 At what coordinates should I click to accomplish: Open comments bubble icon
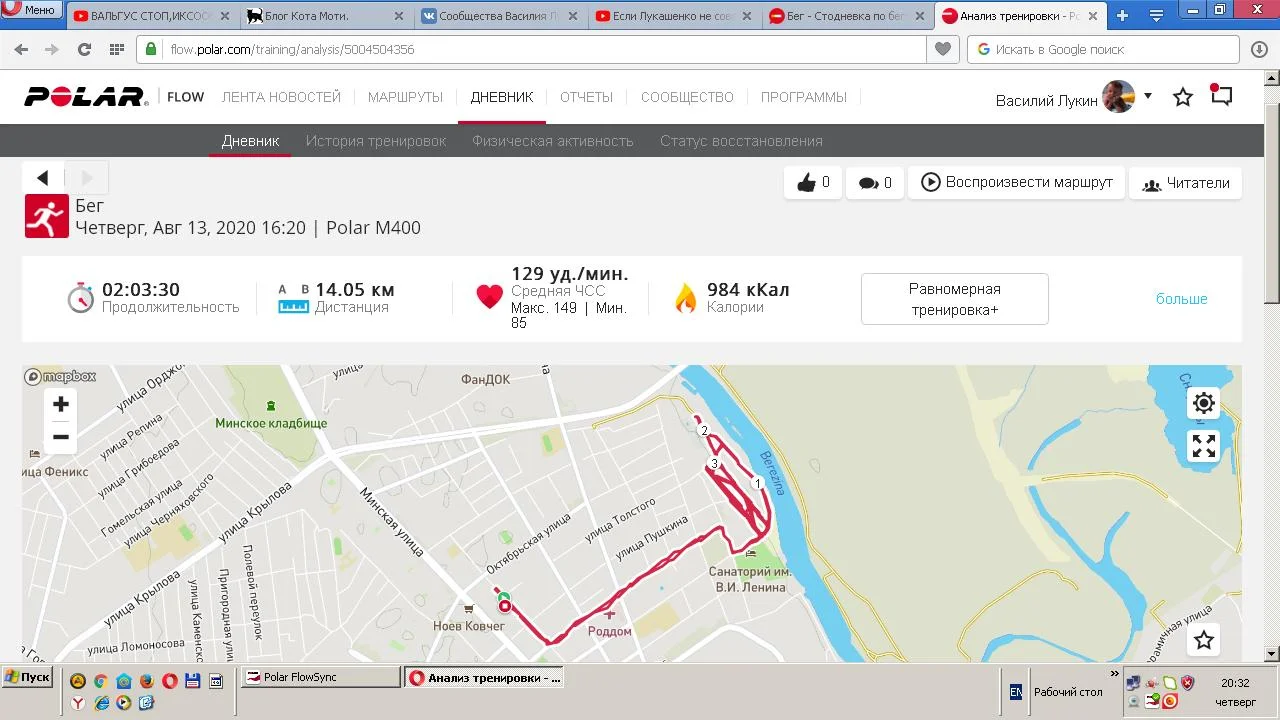pos(875,183)
